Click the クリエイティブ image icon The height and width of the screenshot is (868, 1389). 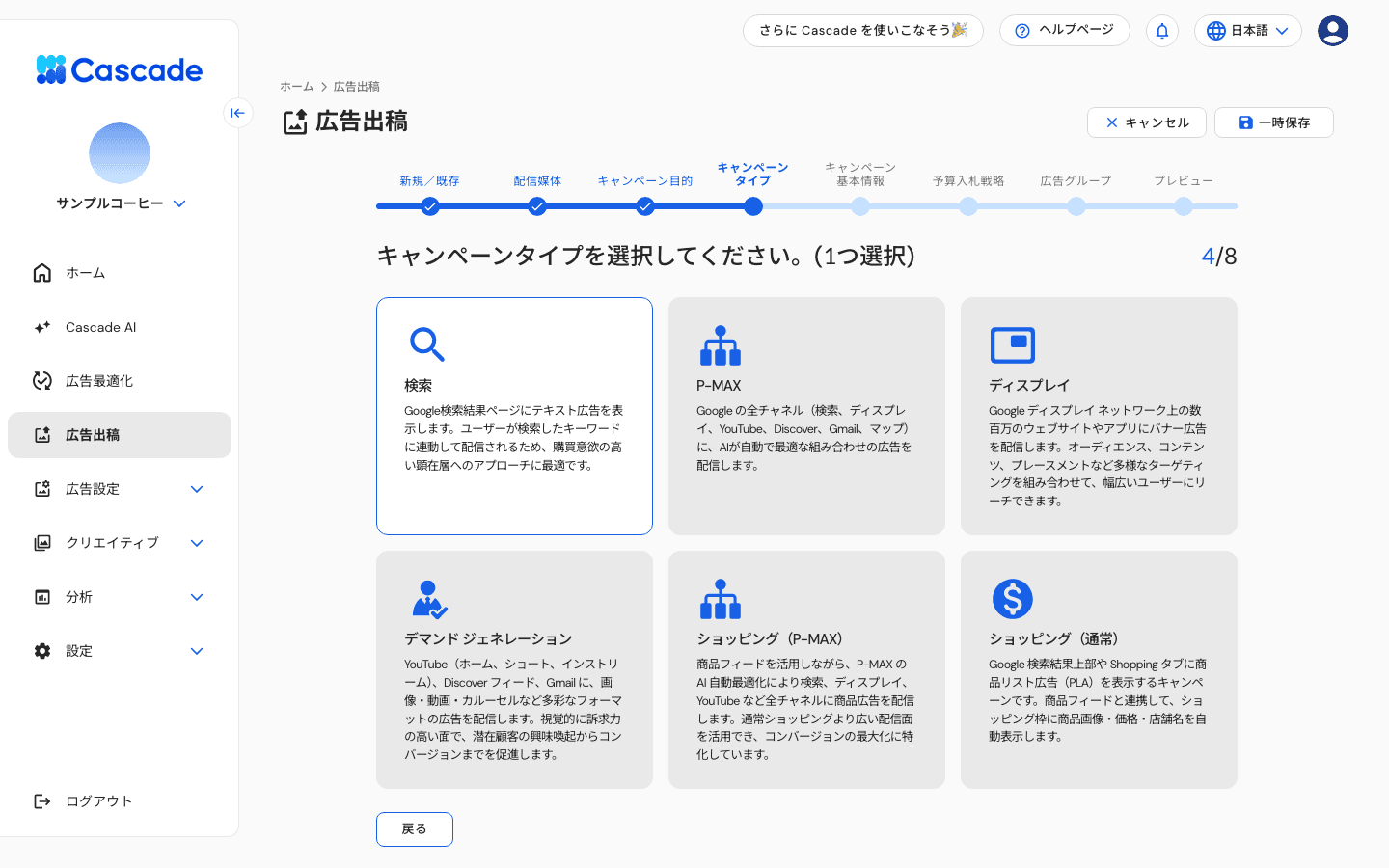click(42, 543)
